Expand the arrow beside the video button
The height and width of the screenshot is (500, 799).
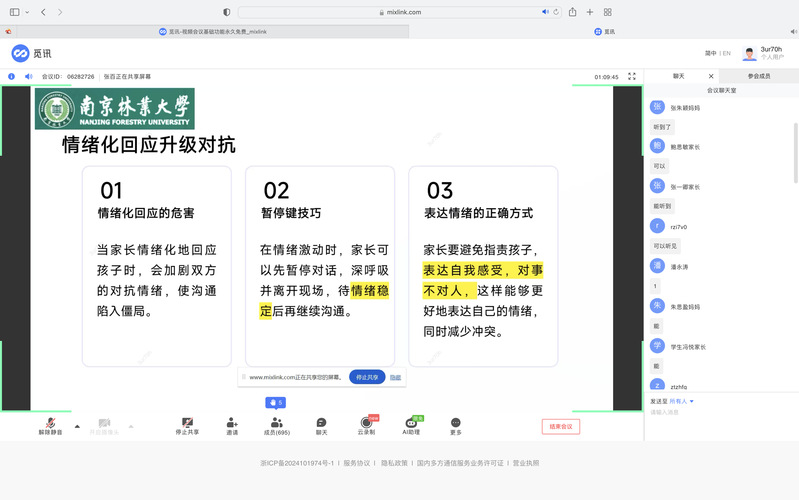[131, 425]
